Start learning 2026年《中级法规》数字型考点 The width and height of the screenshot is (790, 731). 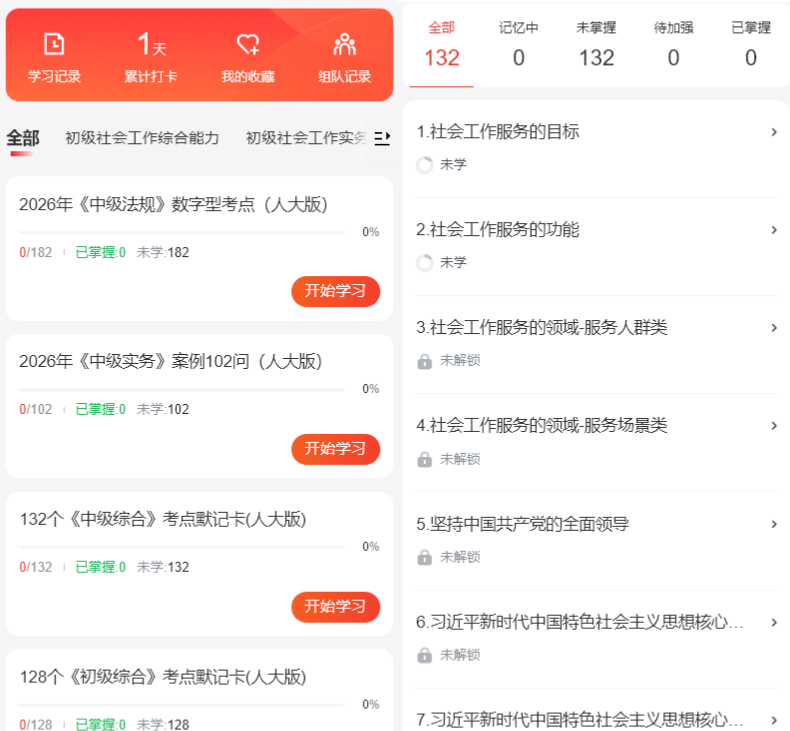[x=335, y=291]
